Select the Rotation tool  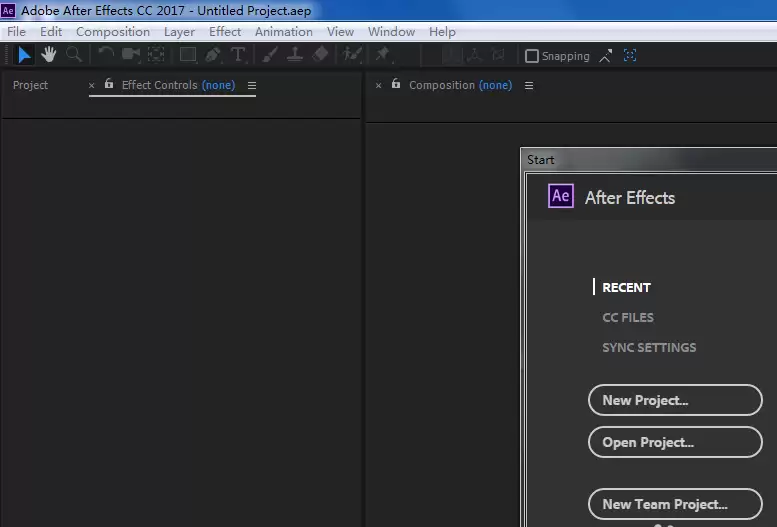[106, 54]
